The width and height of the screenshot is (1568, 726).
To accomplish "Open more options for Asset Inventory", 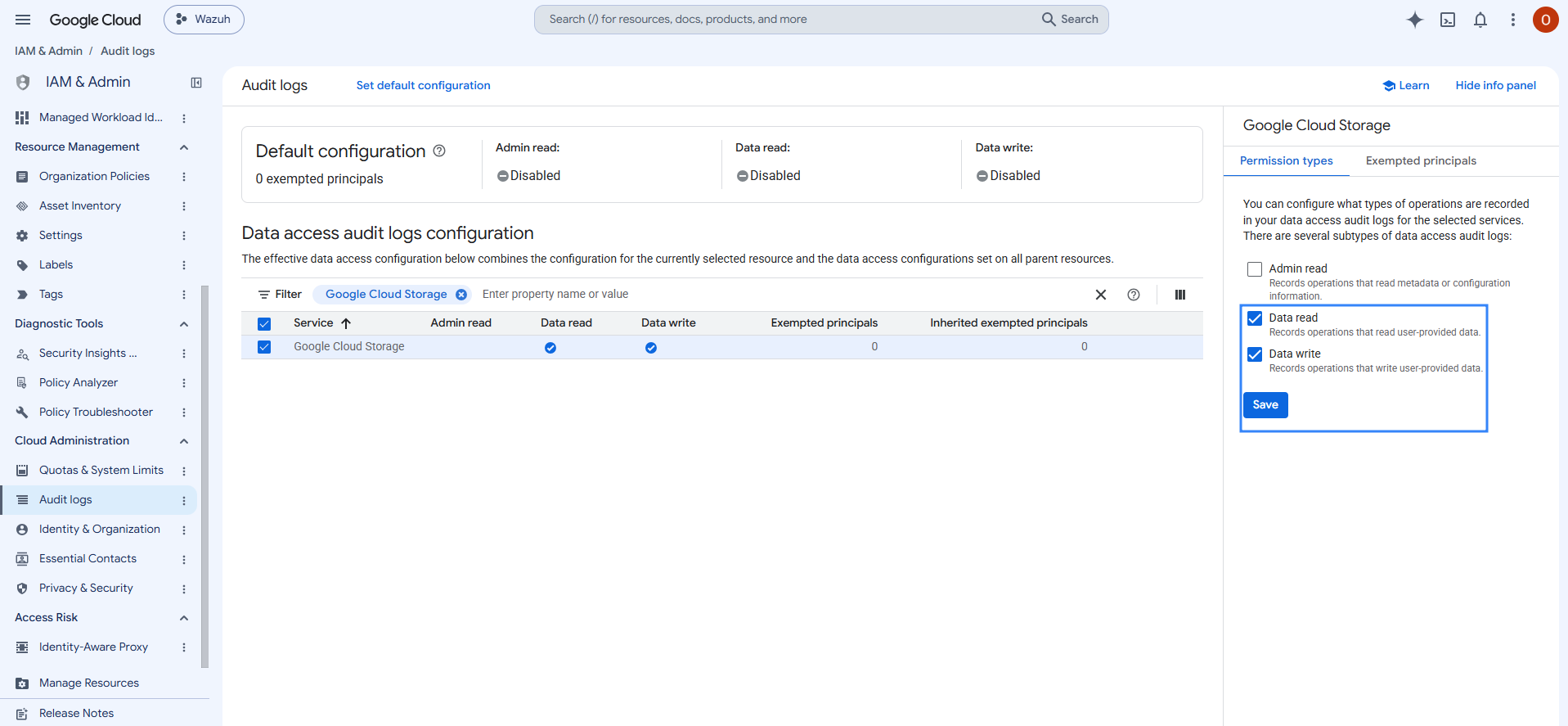I will click(184, 206).
